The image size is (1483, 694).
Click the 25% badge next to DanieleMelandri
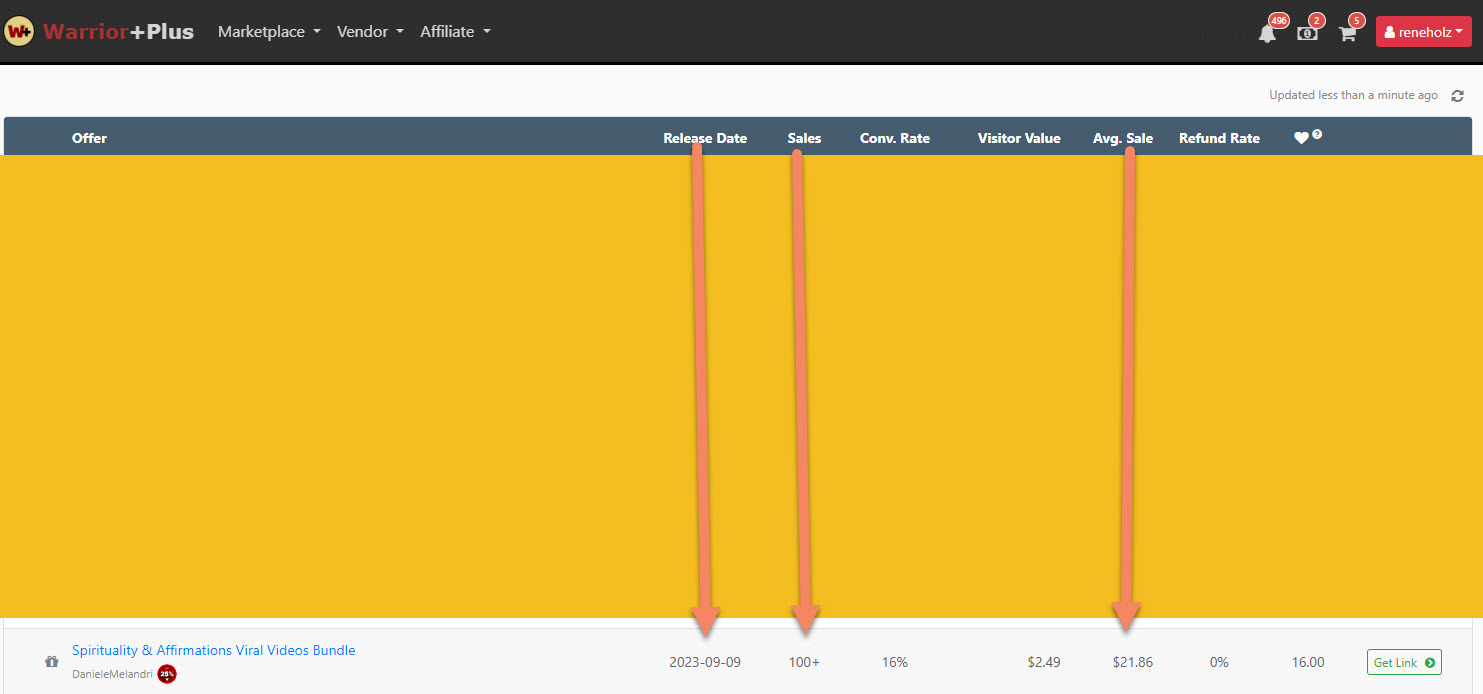(x=167, y=674)
